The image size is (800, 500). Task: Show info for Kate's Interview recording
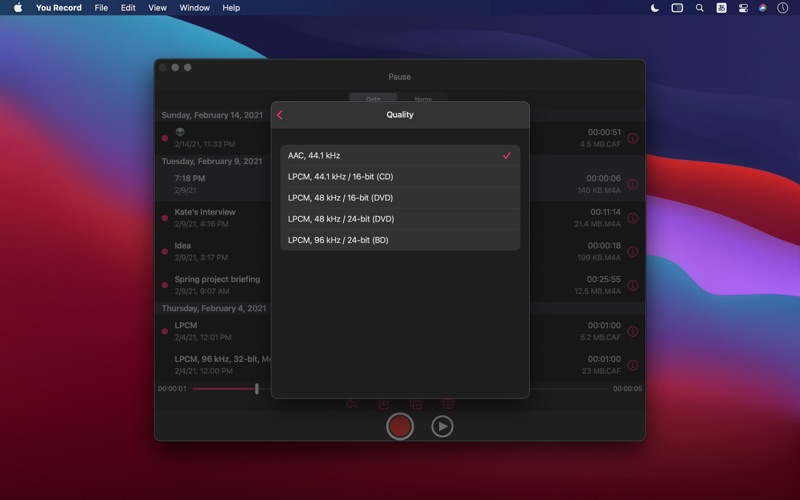(x=632, y=218)
